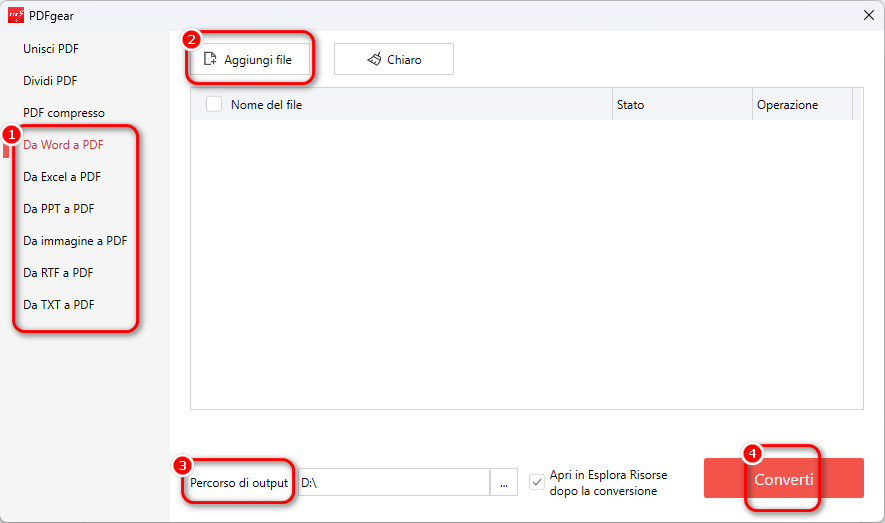The height and width of the screenshot is (523, 885).
Task: Select Unisci PDF in sidebar
Action: pos(50,49)
